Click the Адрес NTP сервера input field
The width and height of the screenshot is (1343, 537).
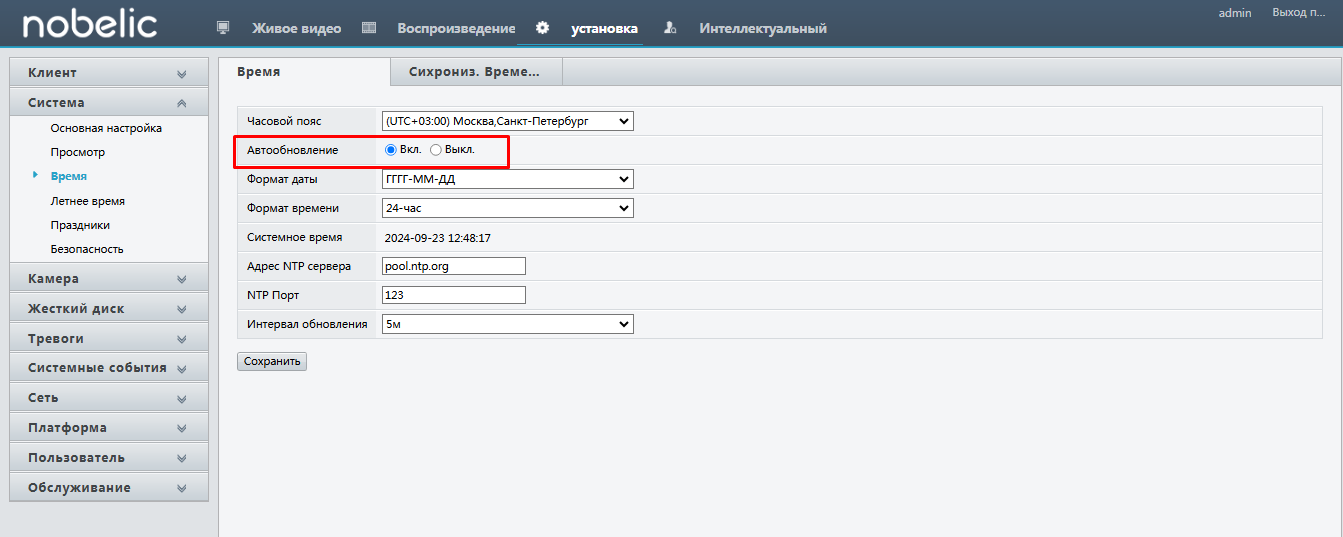click(454, 266)
